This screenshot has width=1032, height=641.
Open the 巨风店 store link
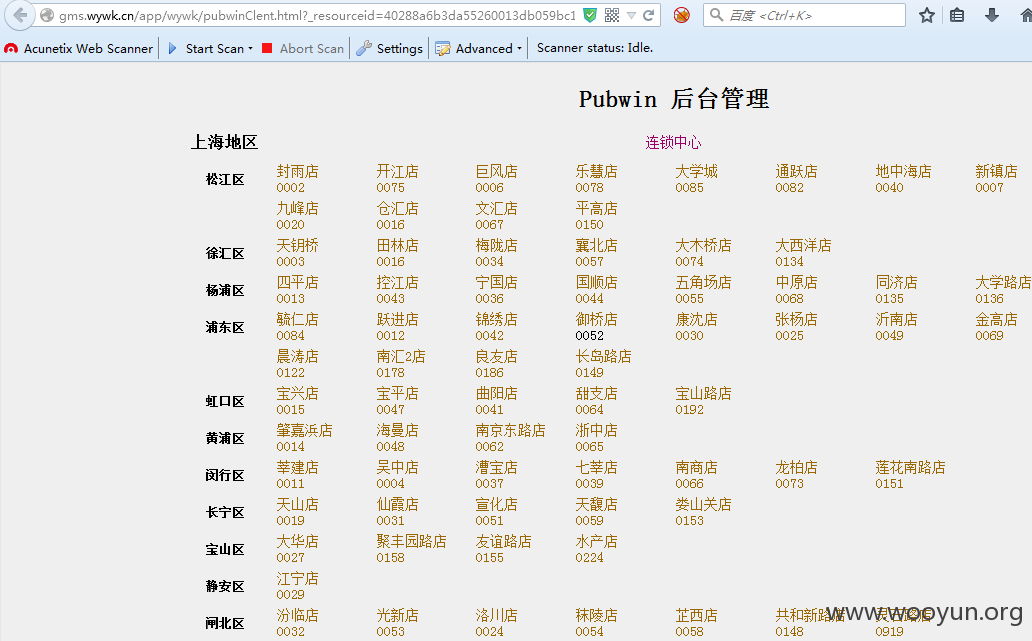click(x=496, y=171)
